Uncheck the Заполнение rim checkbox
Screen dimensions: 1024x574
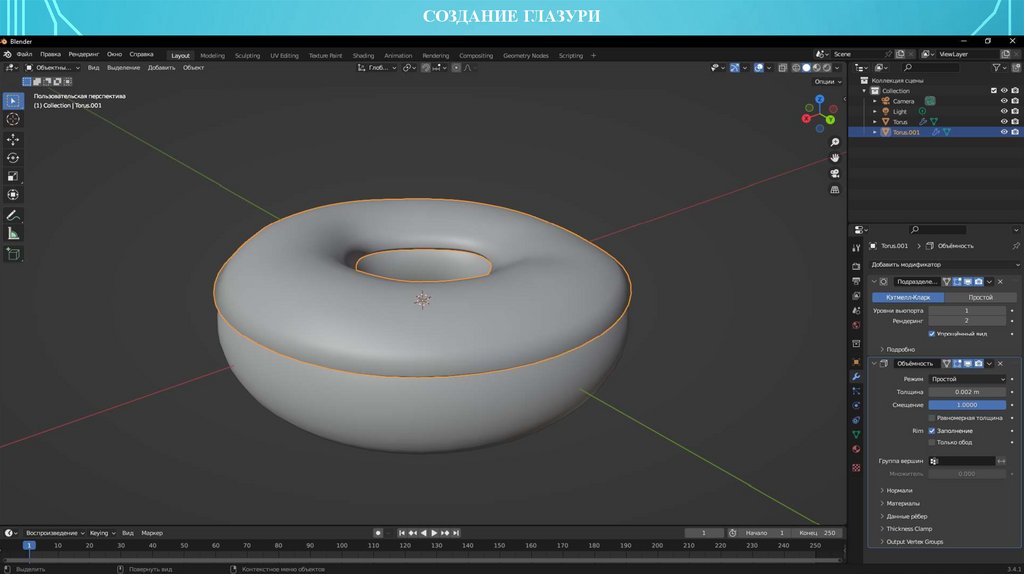(932, 430)
